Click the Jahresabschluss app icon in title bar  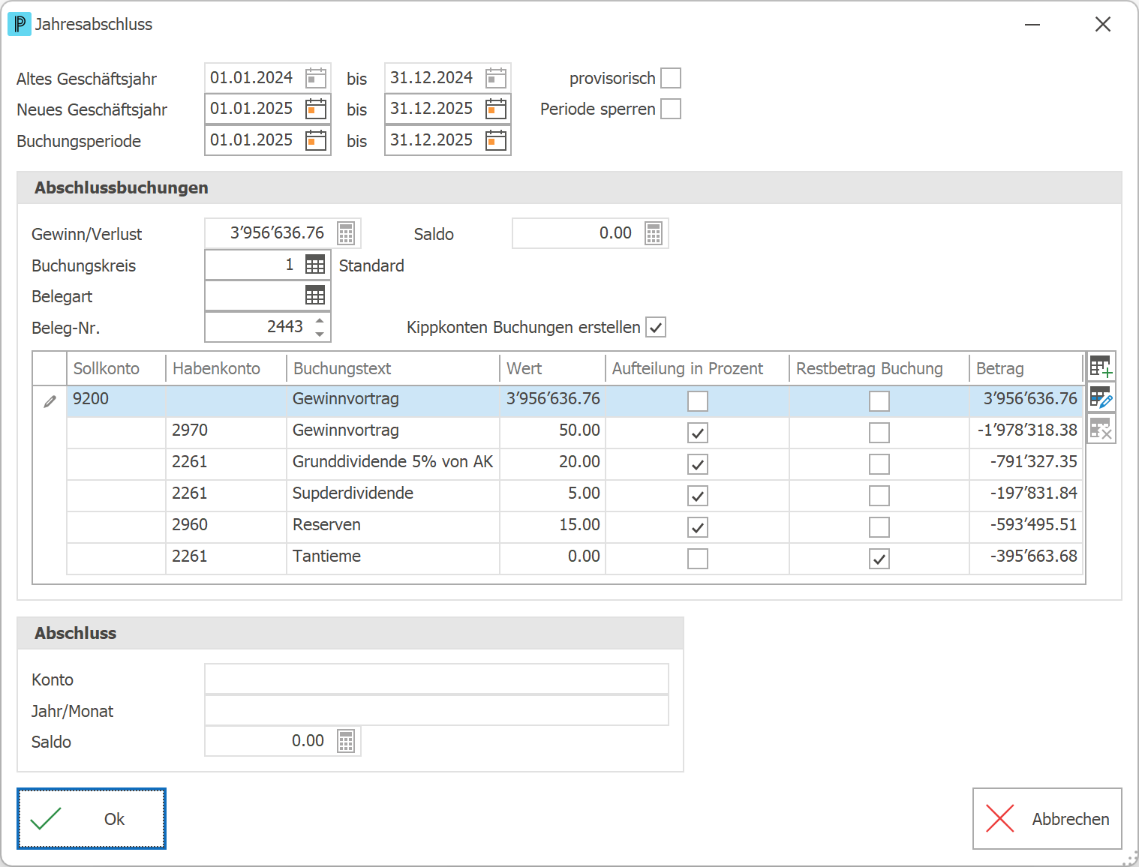coord(19,24)
